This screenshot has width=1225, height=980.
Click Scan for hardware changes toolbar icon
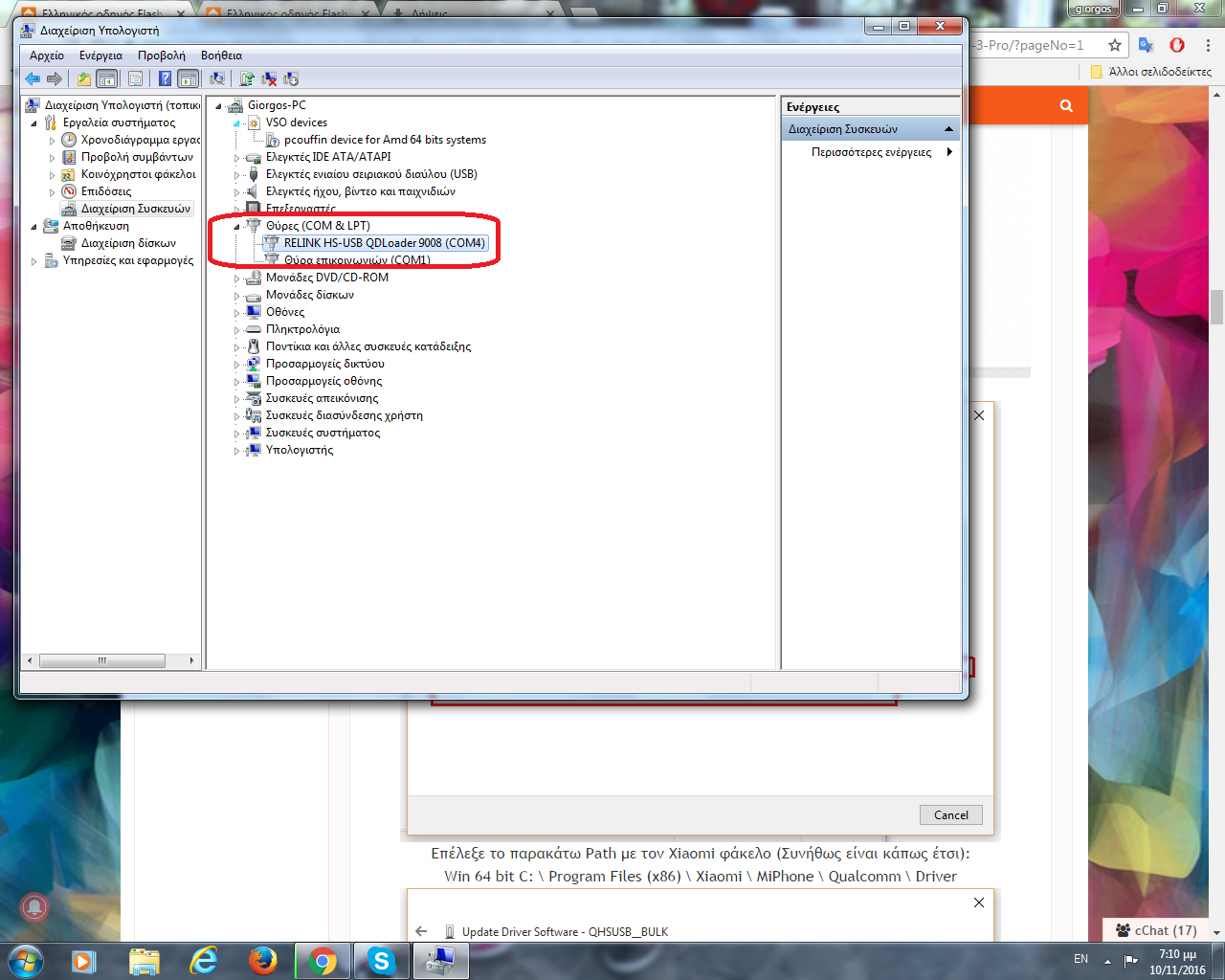(218, 78)
